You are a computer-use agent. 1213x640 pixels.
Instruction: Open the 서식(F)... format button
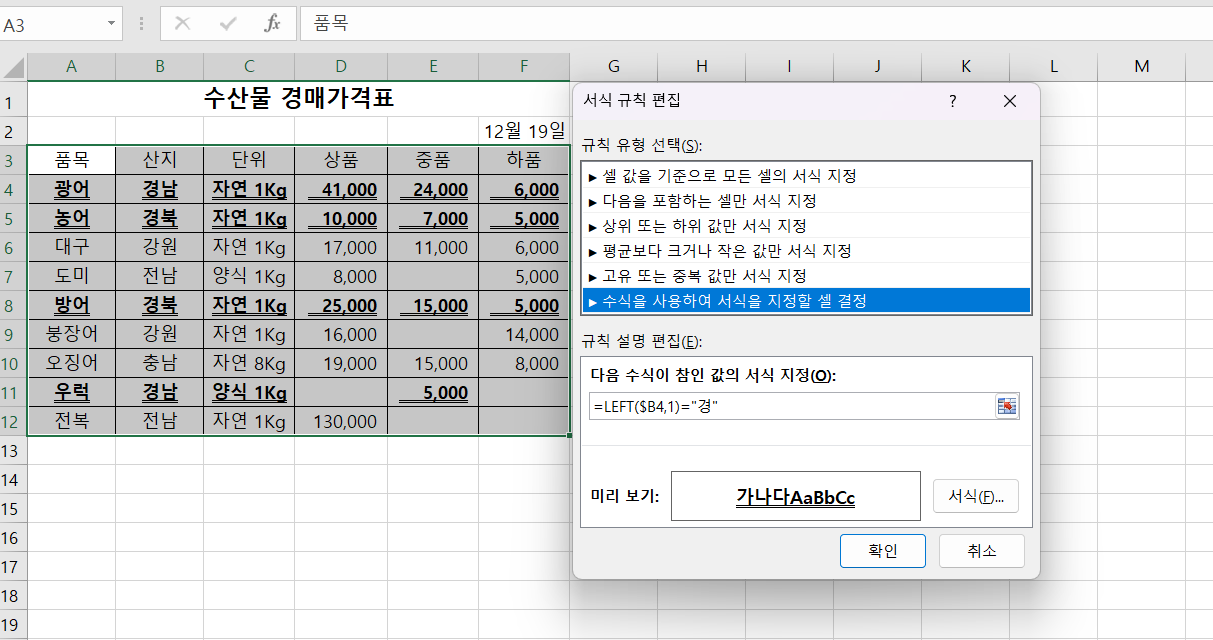(975, 496)
